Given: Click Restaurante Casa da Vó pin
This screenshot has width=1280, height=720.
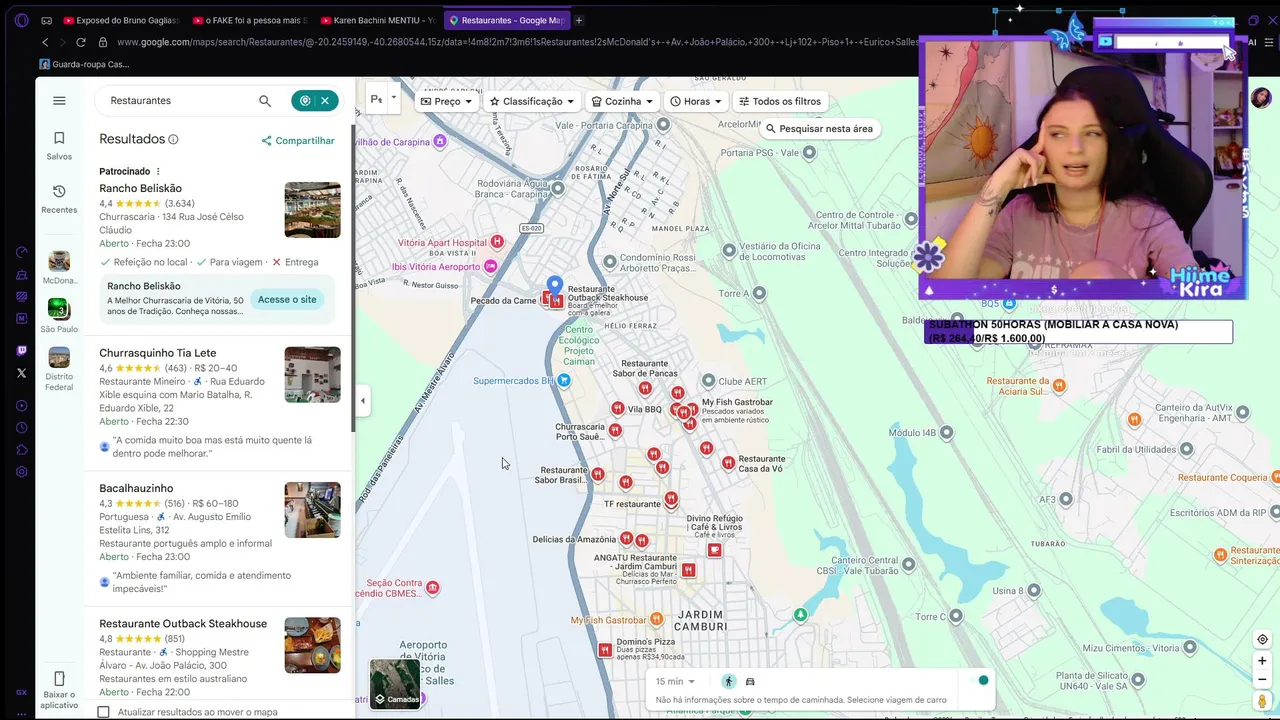Looking at the screenshot, I should point(729,464).
